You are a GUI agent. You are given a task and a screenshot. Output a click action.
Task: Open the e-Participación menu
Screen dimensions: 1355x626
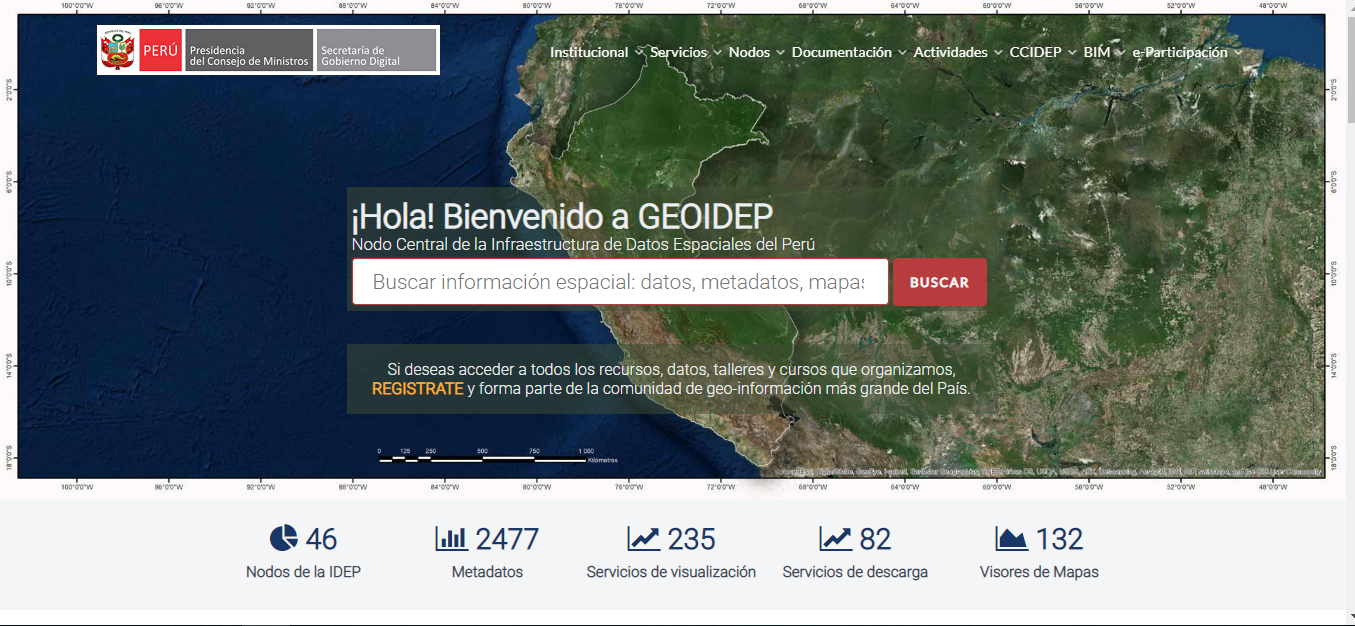pyautogui.click(x=1186, y=52)
